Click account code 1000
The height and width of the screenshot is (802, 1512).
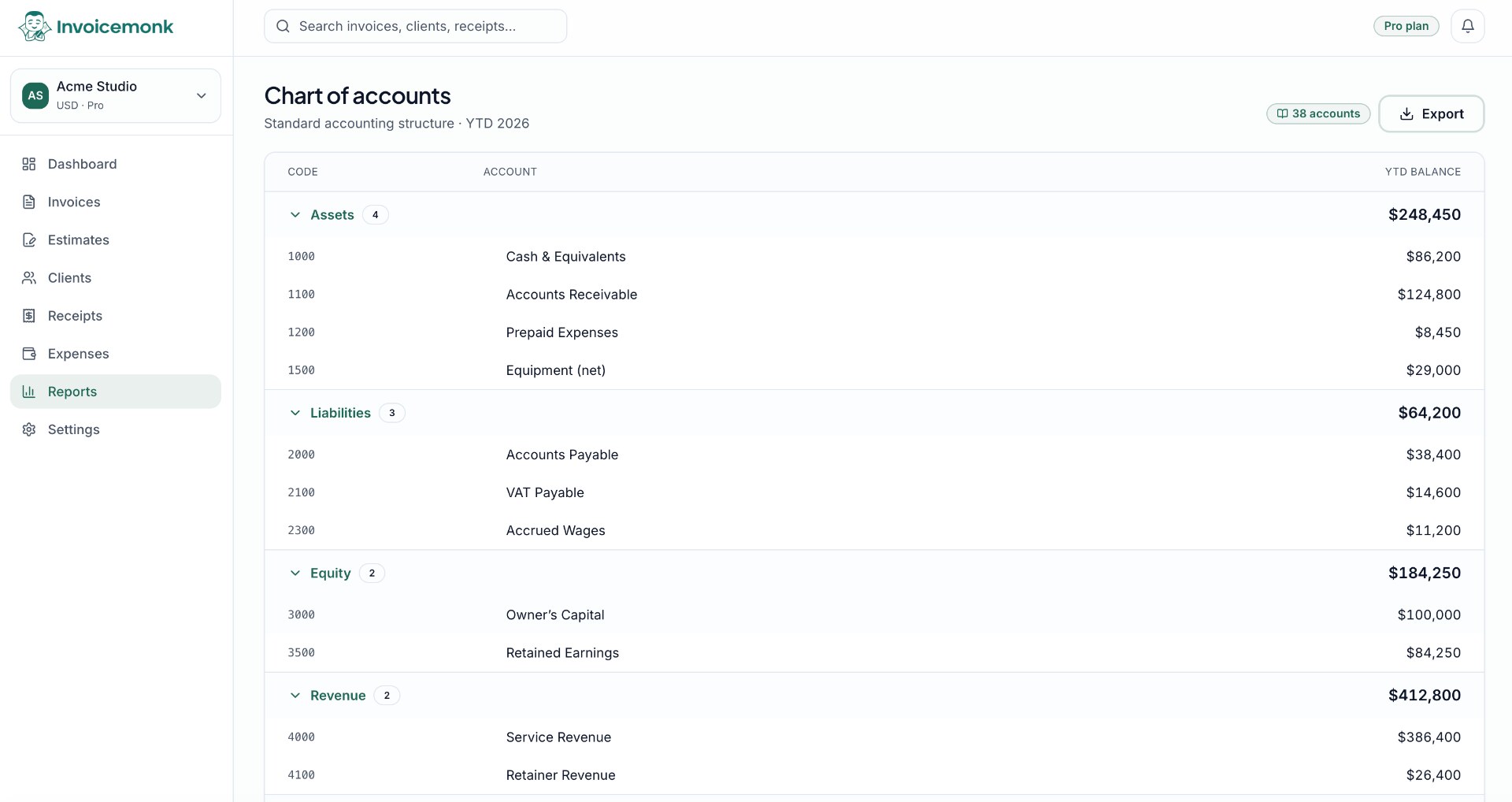click(x=301, y=256)
